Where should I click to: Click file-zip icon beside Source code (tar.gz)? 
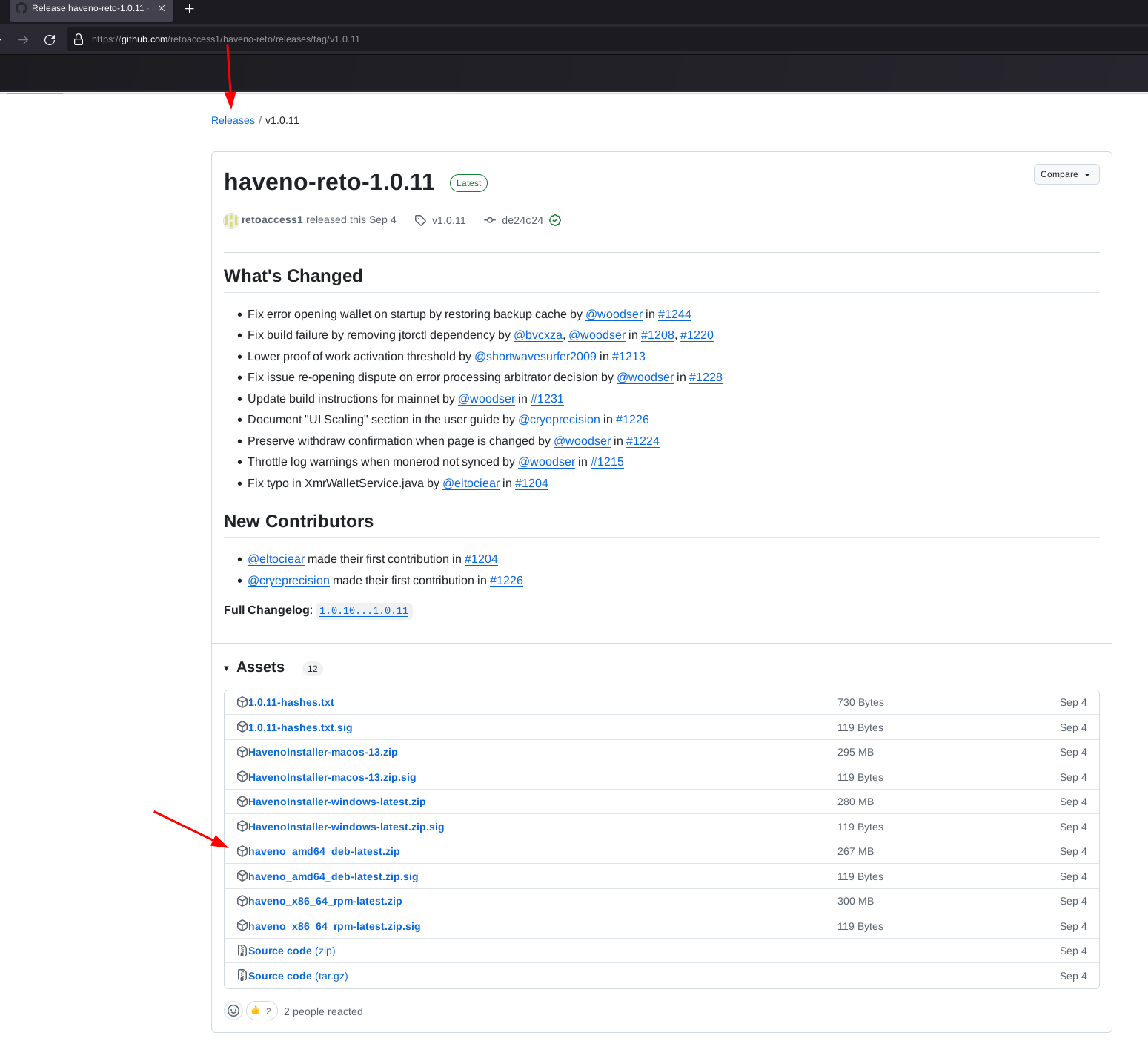[x=242, y=976]
